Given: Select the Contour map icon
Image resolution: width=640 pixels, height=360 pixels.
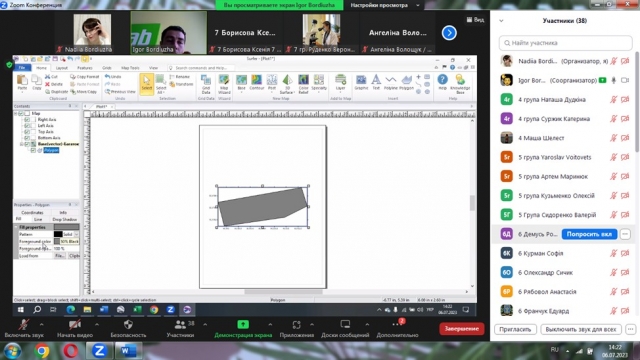Looking at the screenshot, I should (x=256, y=82).
